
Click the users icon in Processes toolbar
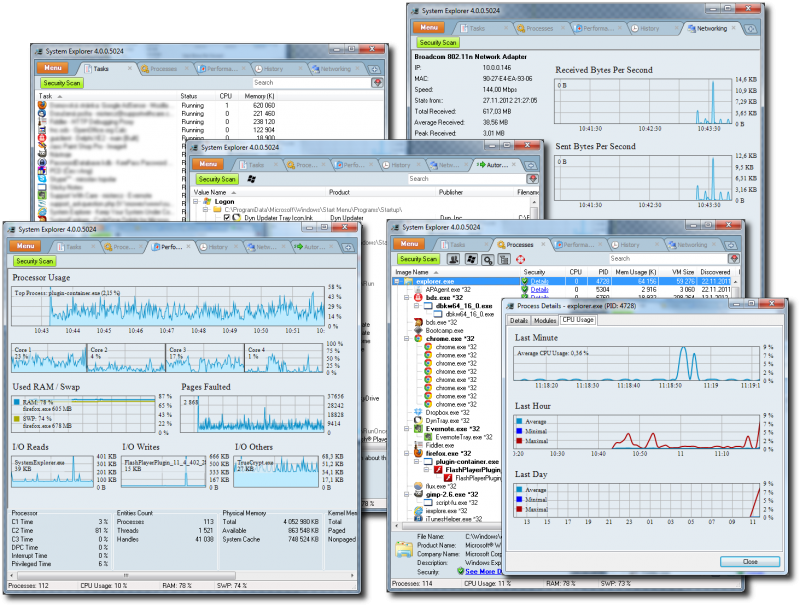click(453, 259)
